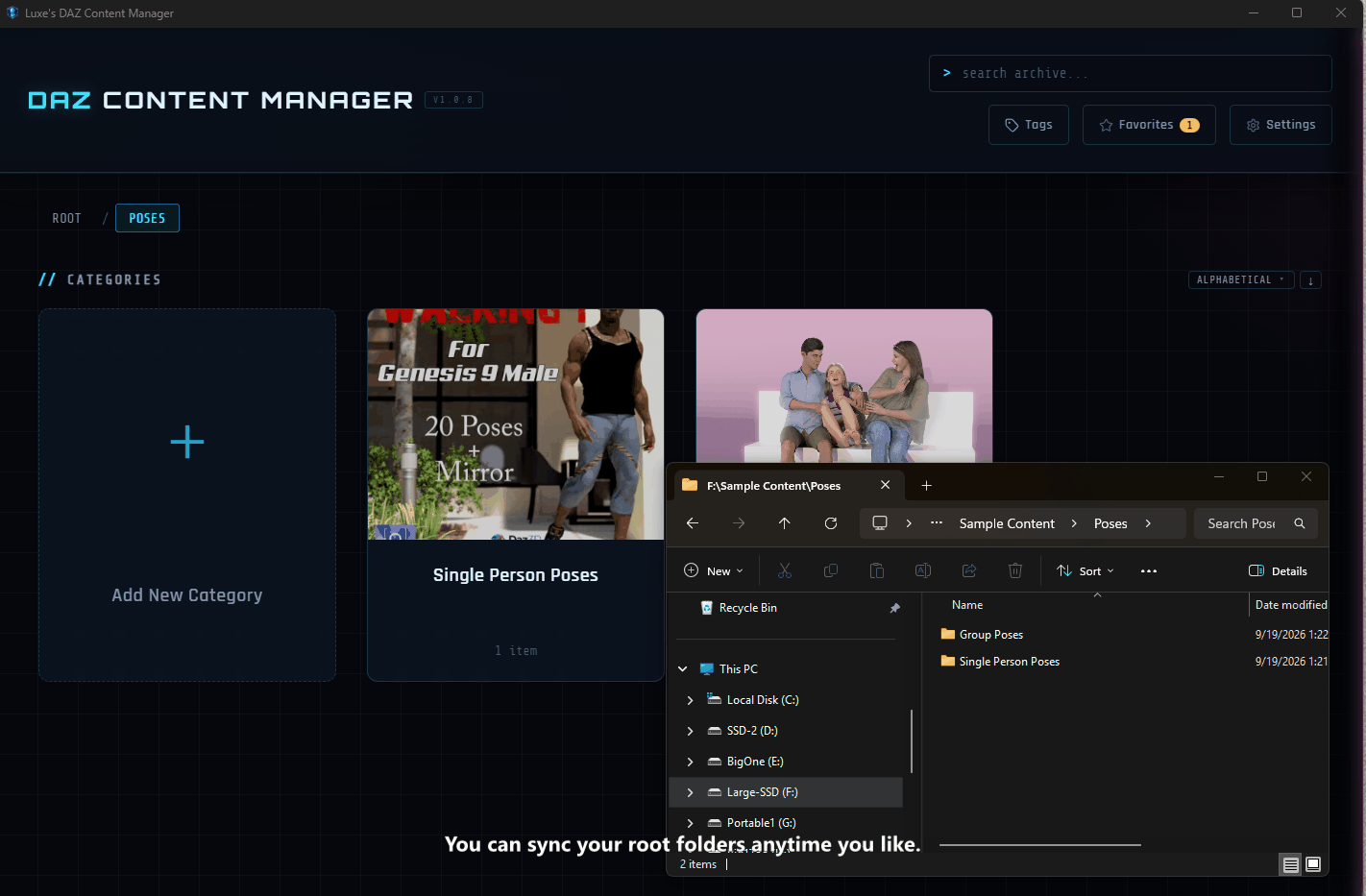Navigate to ROOT breadcrumb

(66, 218)
